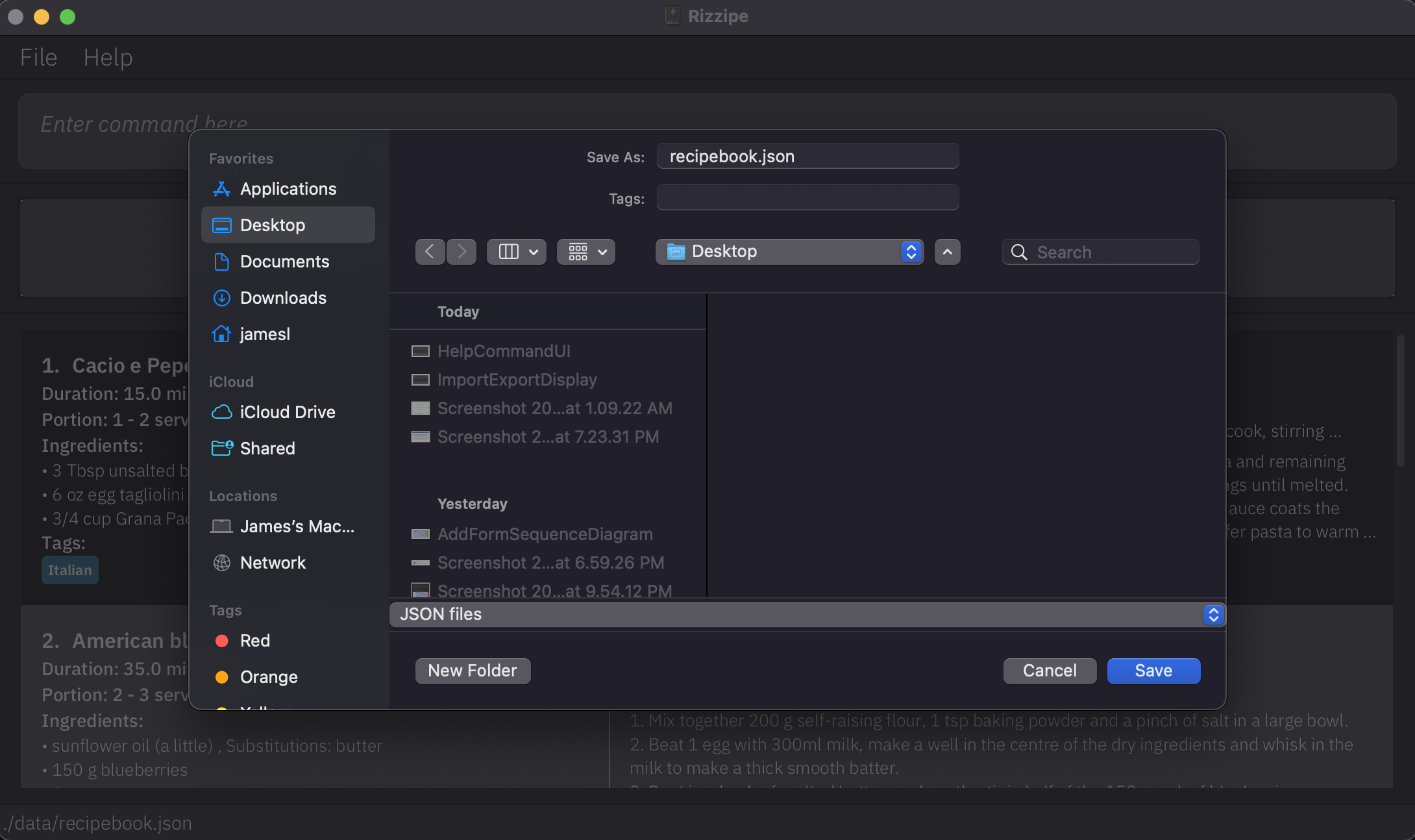Screen dimensions: 1415x840
Task: Click the Documents folder icon
Action: pyautogui.click(x=221, y=261)
